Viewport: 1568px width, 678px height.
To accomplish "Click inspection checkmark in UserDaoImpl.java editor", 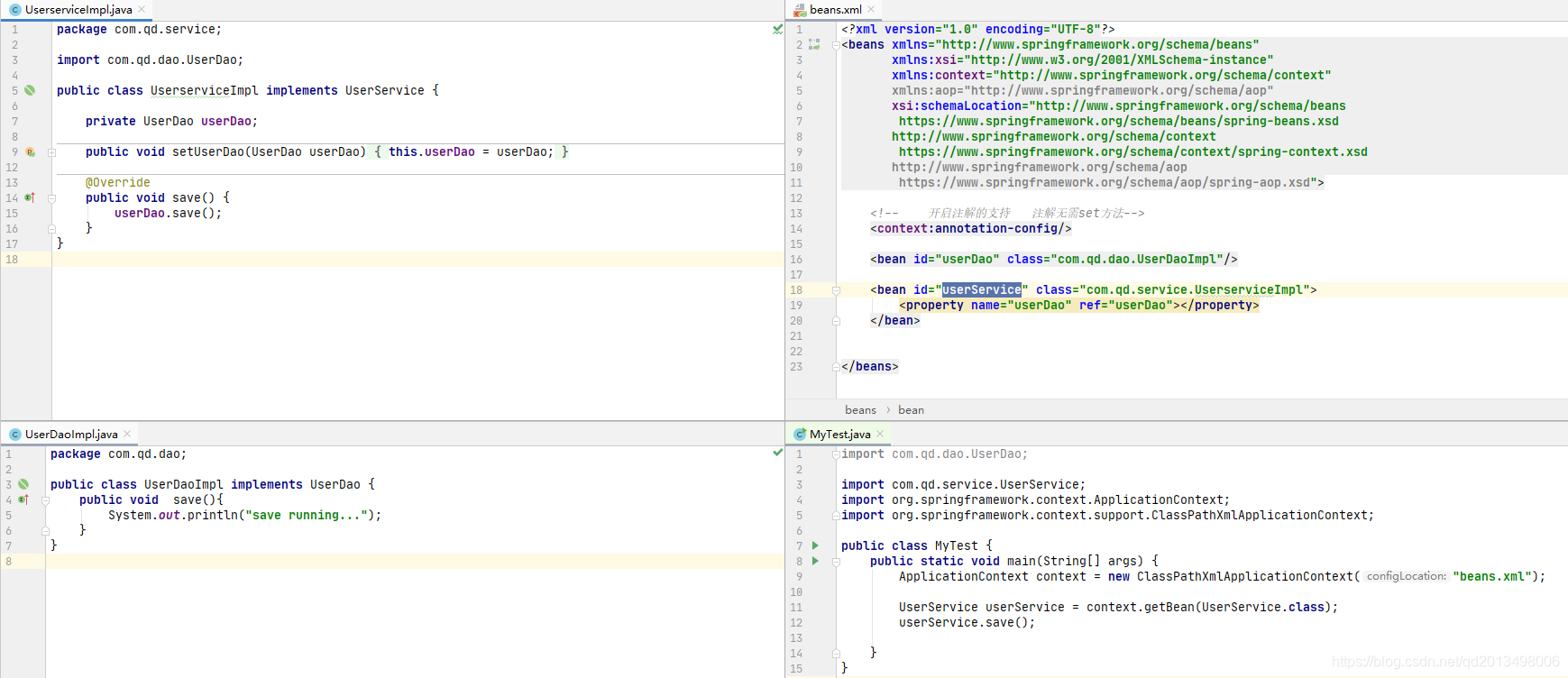I will 777,453.
